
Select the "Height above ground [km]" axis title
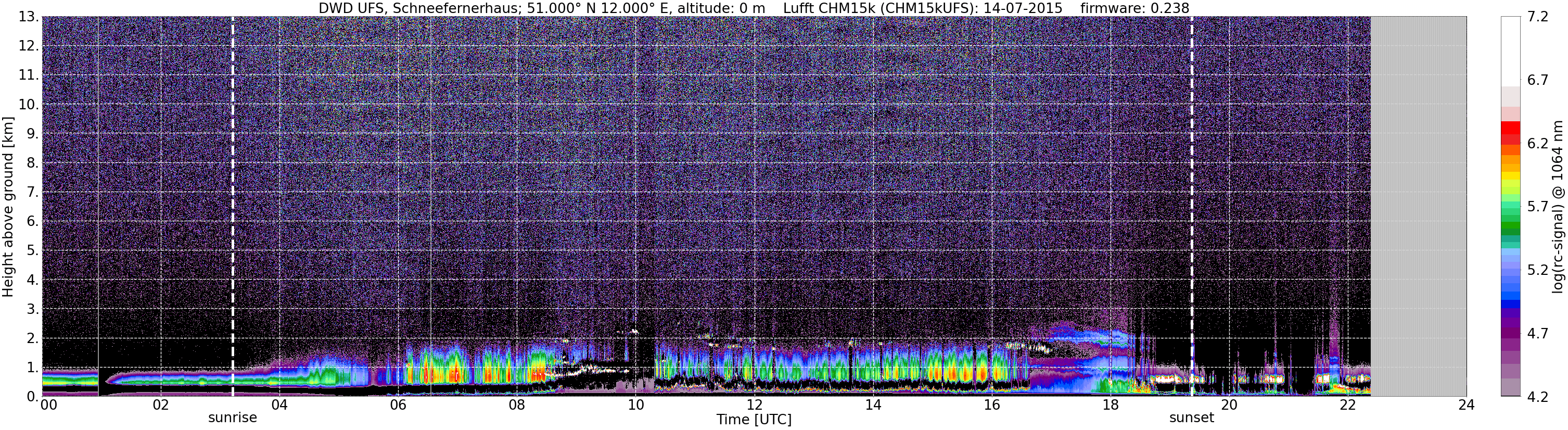pos(8,207)
